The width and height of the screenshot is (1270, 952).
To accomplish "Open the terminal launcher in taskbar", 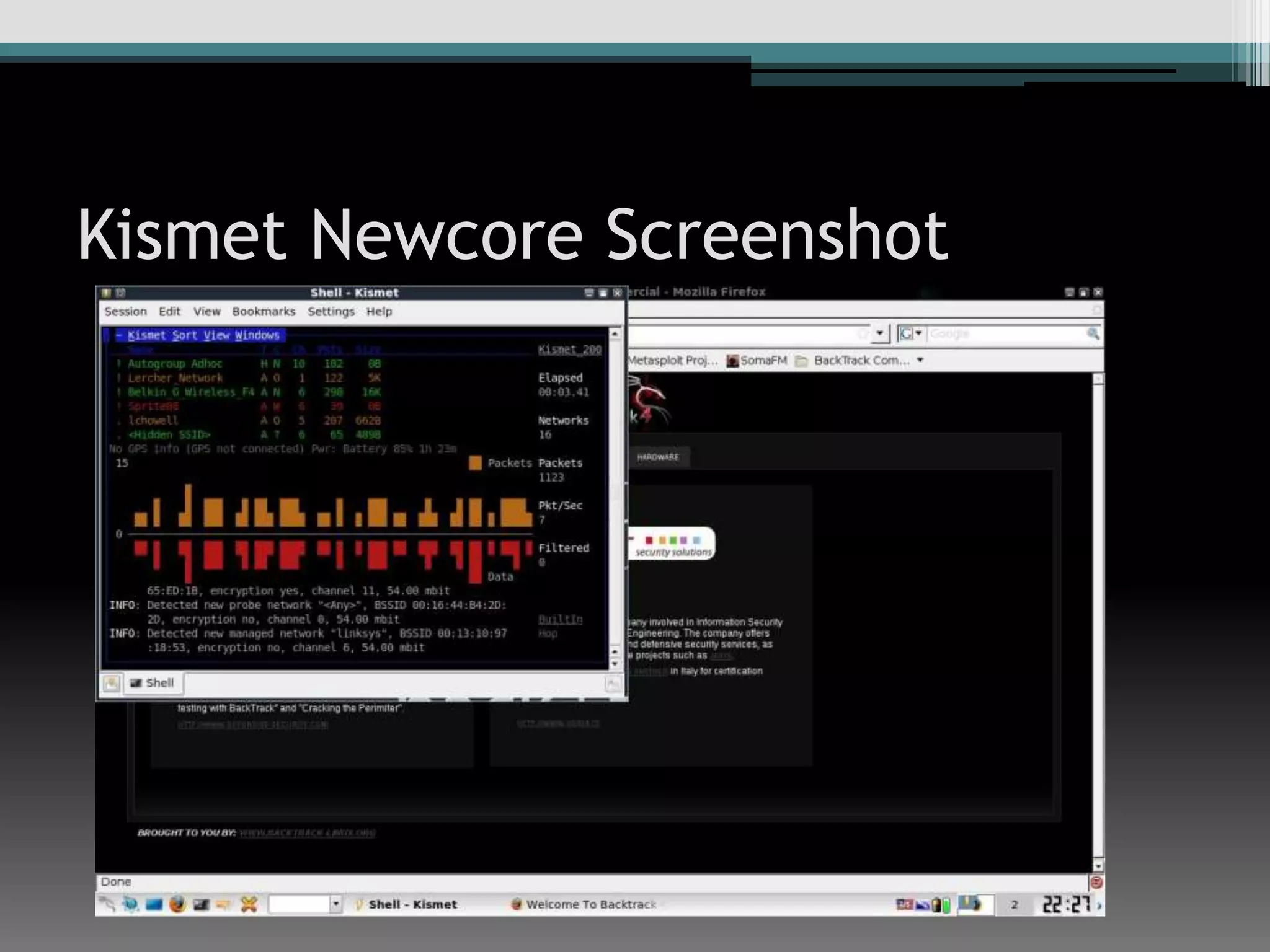I will (201, 904).
